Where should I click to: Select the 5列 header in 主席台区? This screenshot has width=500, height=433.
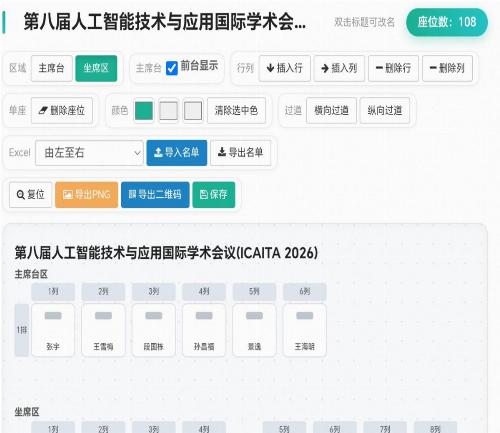(x=254, y=292)
